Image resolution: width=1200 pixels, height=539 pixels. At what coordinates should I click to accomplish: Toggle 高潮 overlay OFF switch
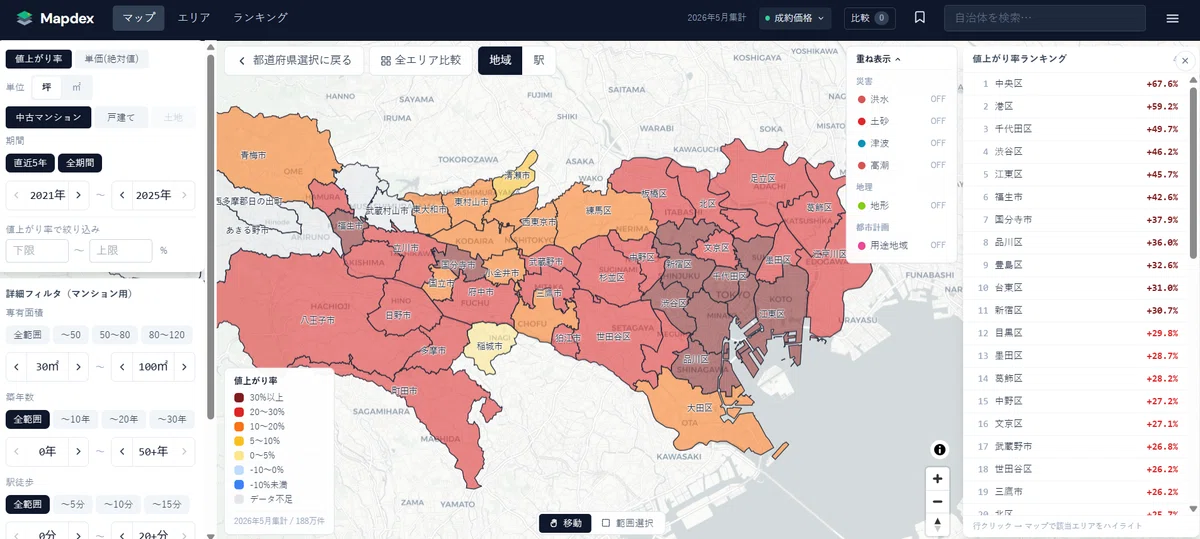click(938, 165)
